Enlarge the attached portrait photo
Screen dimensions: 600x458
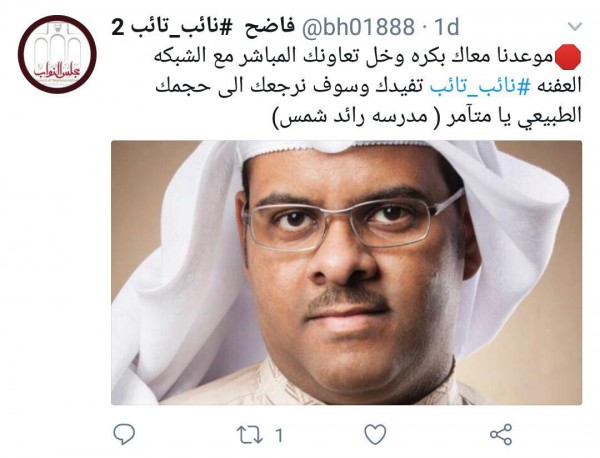[346, 272]
